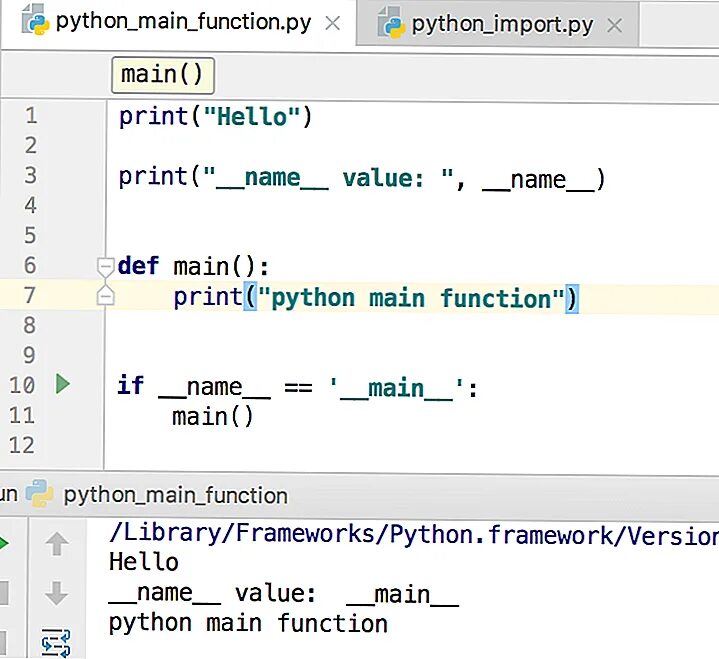Click the __name__ value print statement line
This screenshot has width=719, height=659.
click(362, 178)
